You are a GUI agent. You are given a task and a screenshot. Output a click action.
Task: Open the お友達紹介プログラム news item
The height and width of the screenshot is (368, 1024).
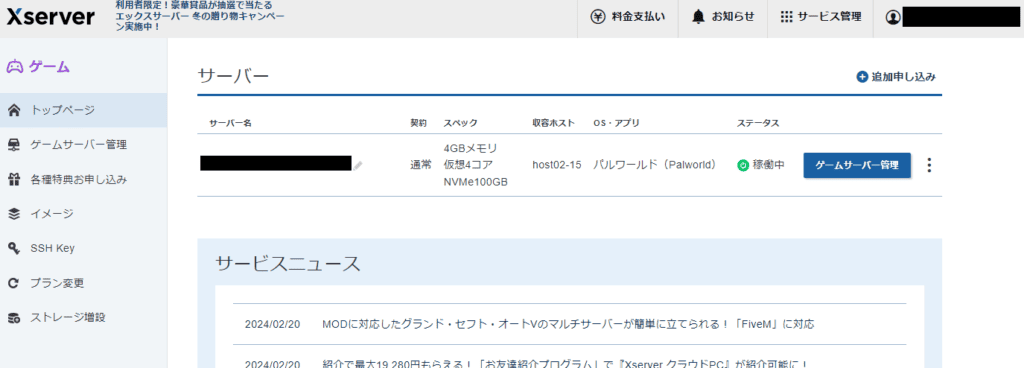pos(566,363)
